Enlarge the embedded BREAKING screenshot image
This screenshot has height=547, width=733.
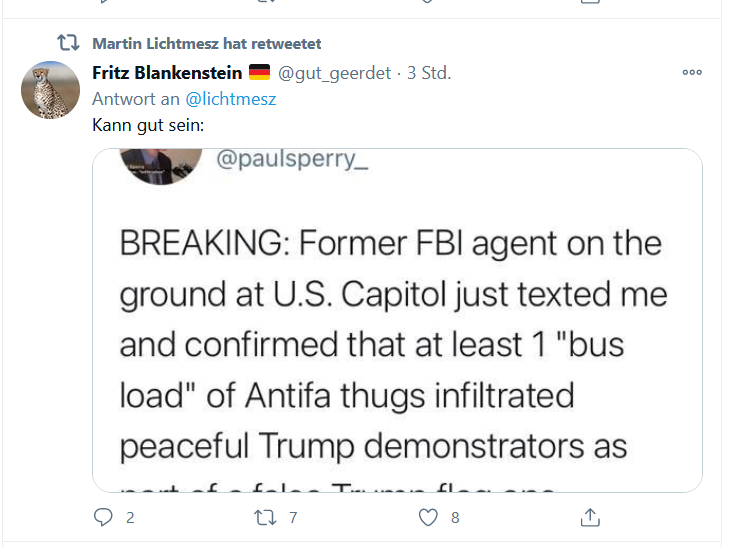pos(397,340)
